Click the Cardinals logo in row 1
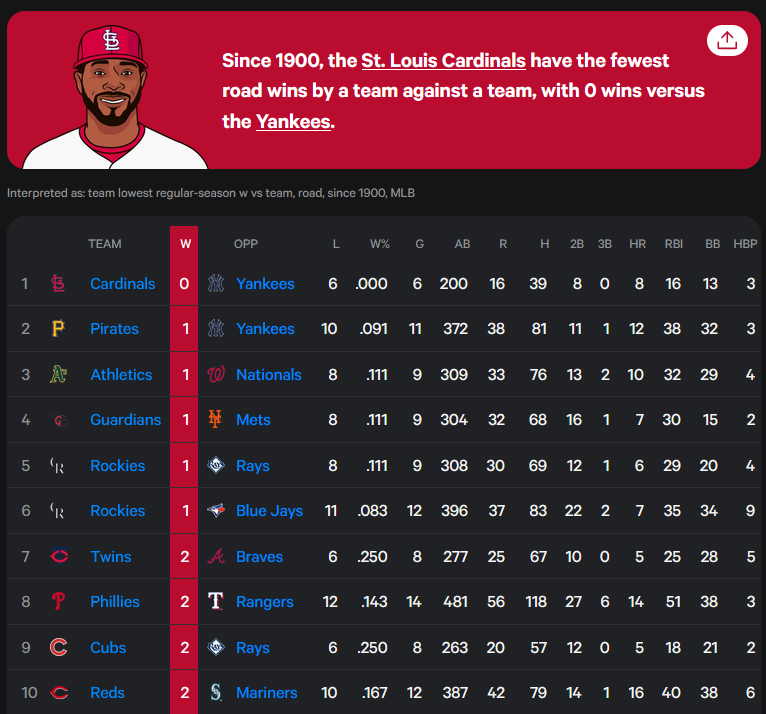This screenshot has height=714, width=766. click(x=58, y=283)
